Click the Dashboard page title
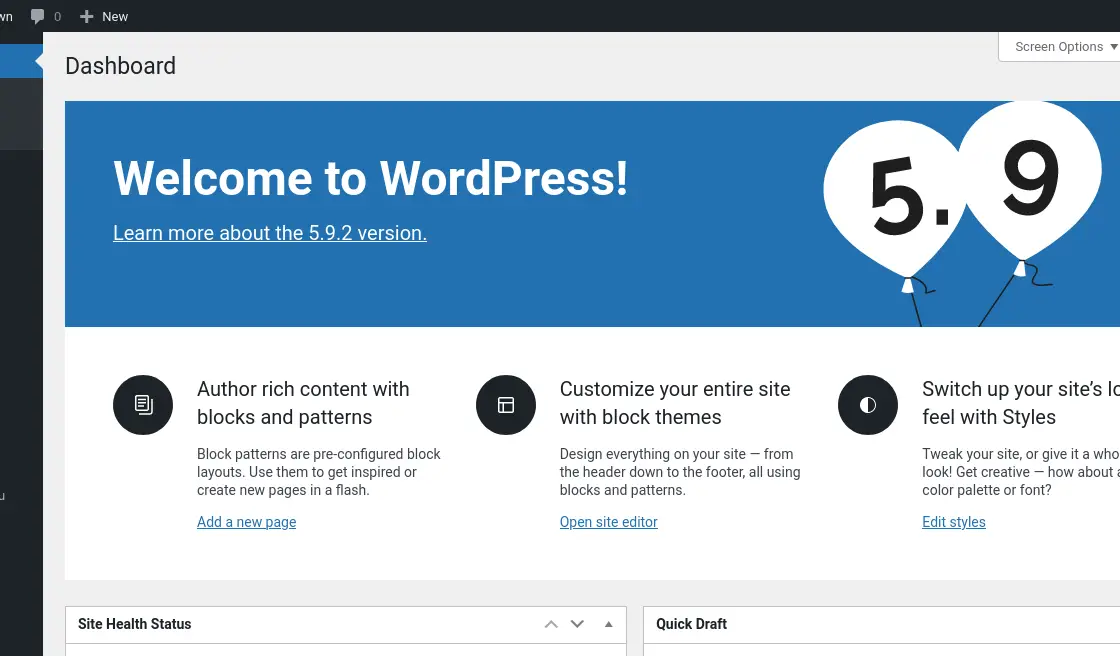The width and height of the screenshot is (1120, 656). click(x=121, y=66)
